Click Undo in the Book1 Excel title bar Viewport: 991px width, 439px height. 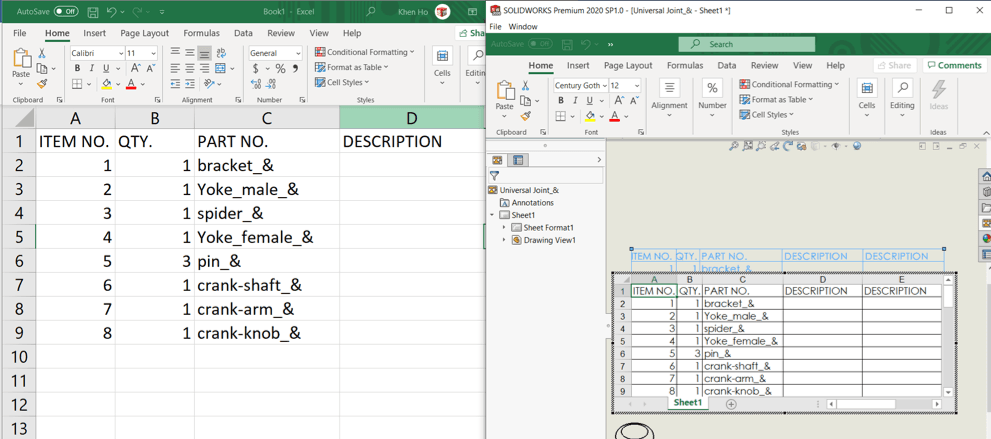[x=112, y=12]
